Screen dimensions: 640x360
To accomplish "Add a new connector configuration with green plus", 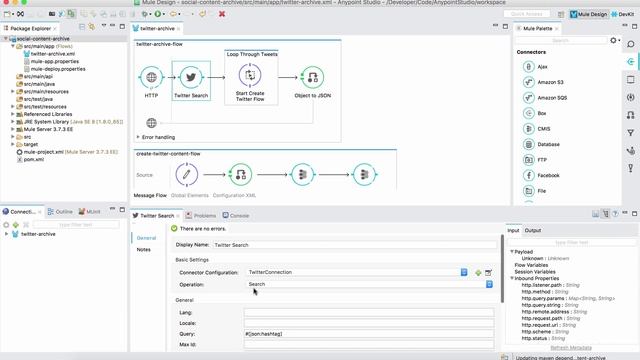I will 478,273.
